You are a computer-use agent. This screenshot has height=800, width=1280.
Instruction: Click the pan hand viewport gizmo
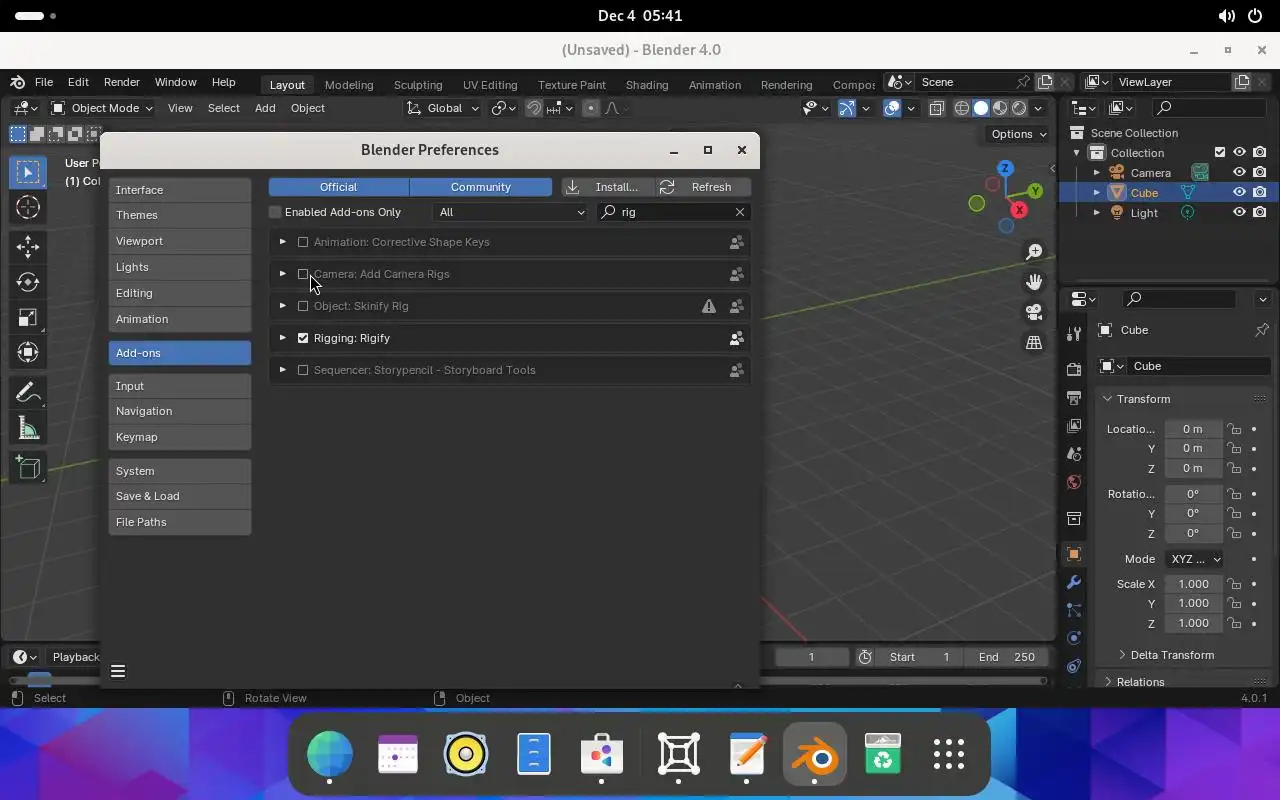click(x=1034, y=282)
